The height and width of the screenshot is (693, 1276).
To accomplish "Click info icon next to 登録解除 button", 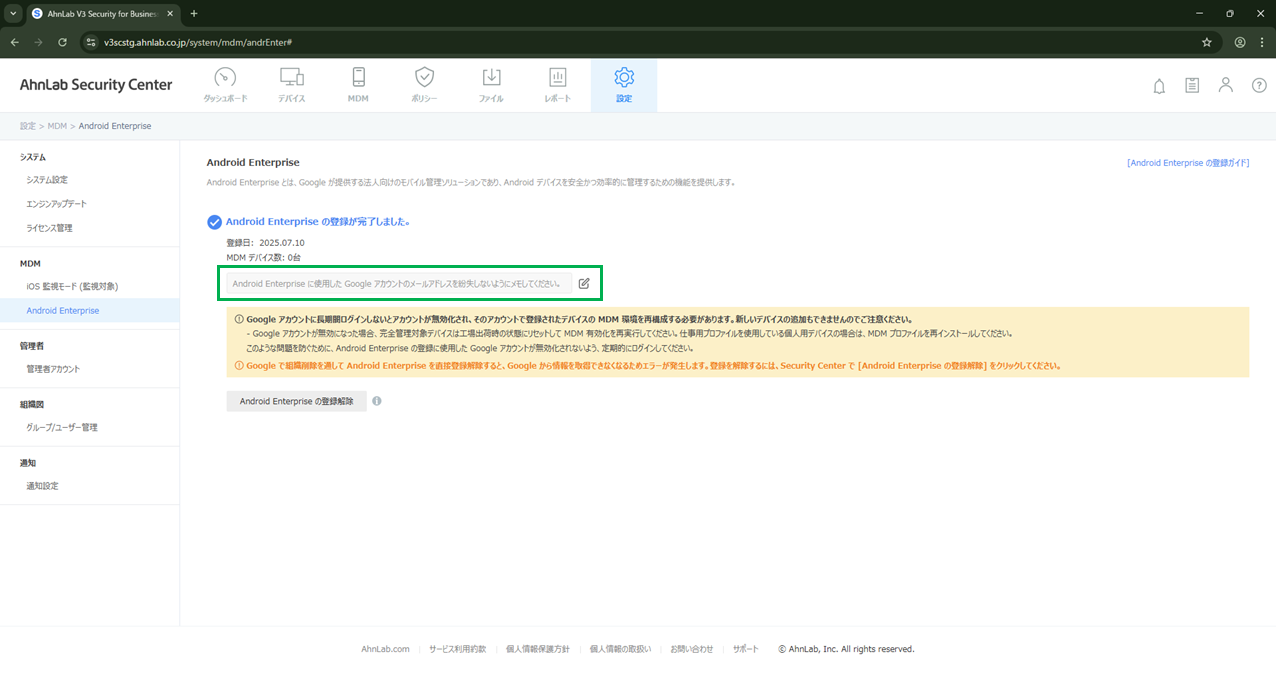I will [x=377, y=401].
